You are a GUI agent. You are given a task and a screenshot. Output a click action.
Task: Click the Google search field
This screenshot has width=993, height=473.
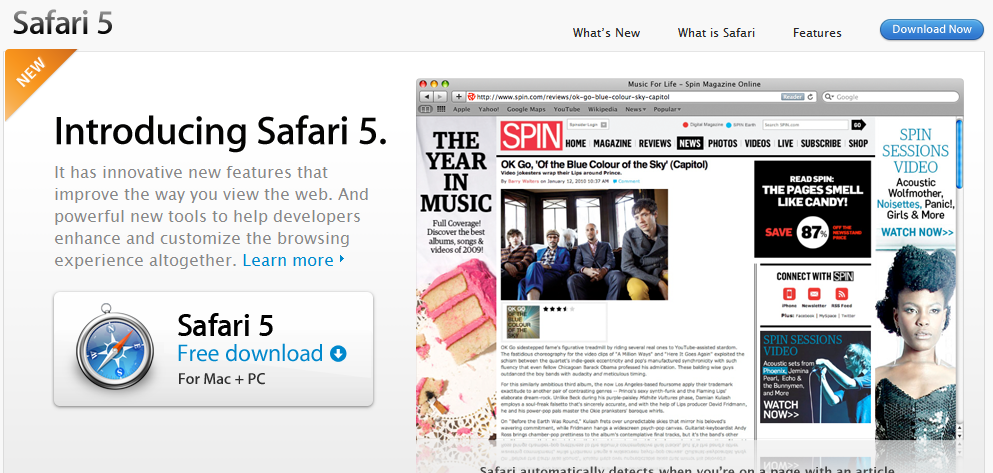[891, 97]
